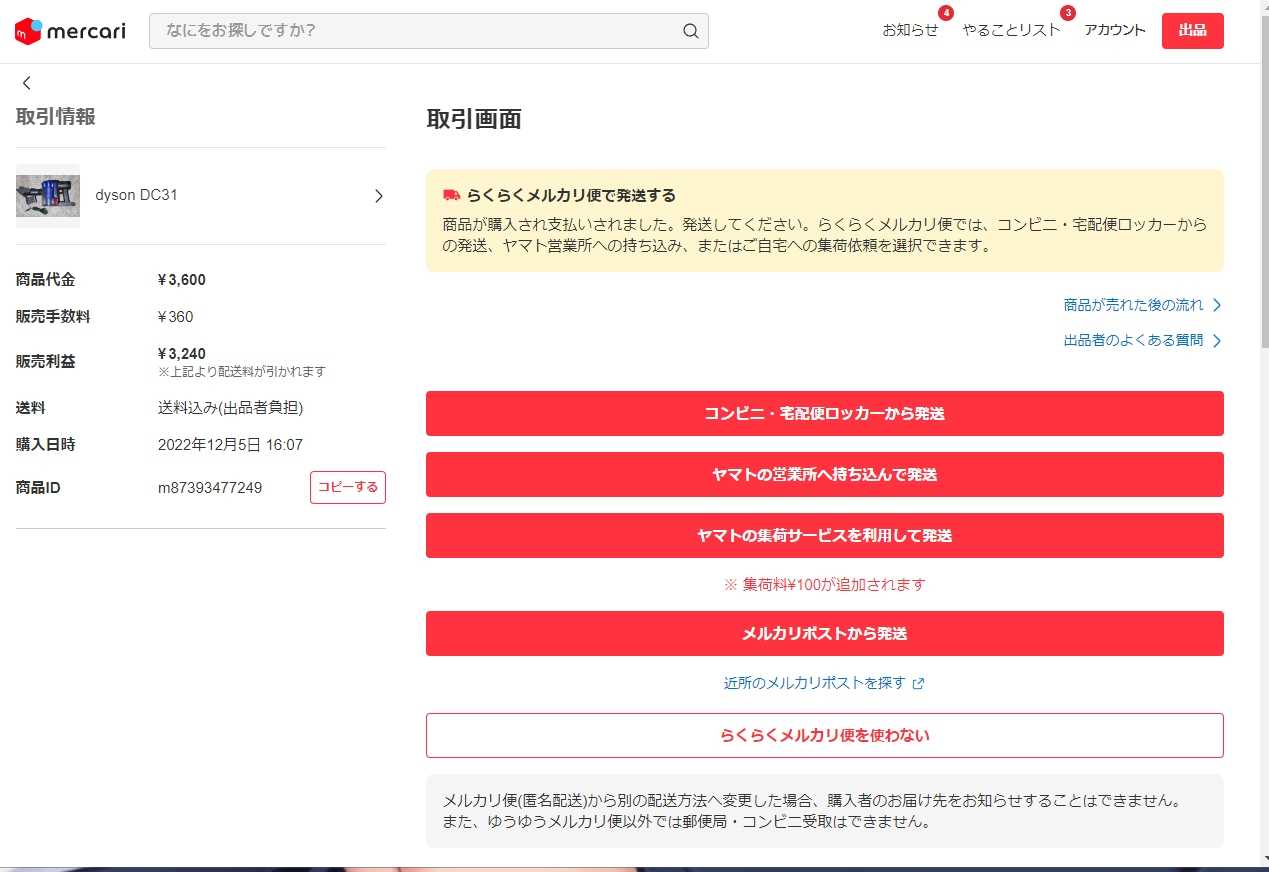Image resolution: width=1269 pixels, height=872 pixels.
Task: Select ヤマトの集荷サービスを利用して発送
Action: [x=824, y=536]
